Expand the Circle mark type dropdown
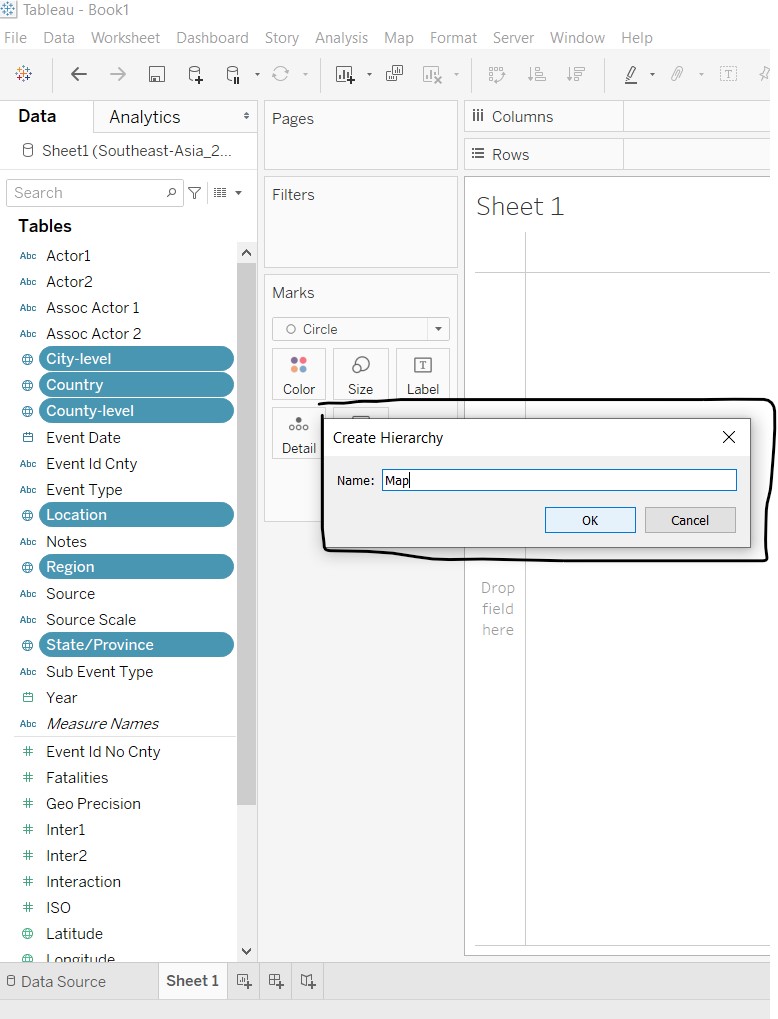This screenshot has height=1019, width=778. (x=437, y=329)
